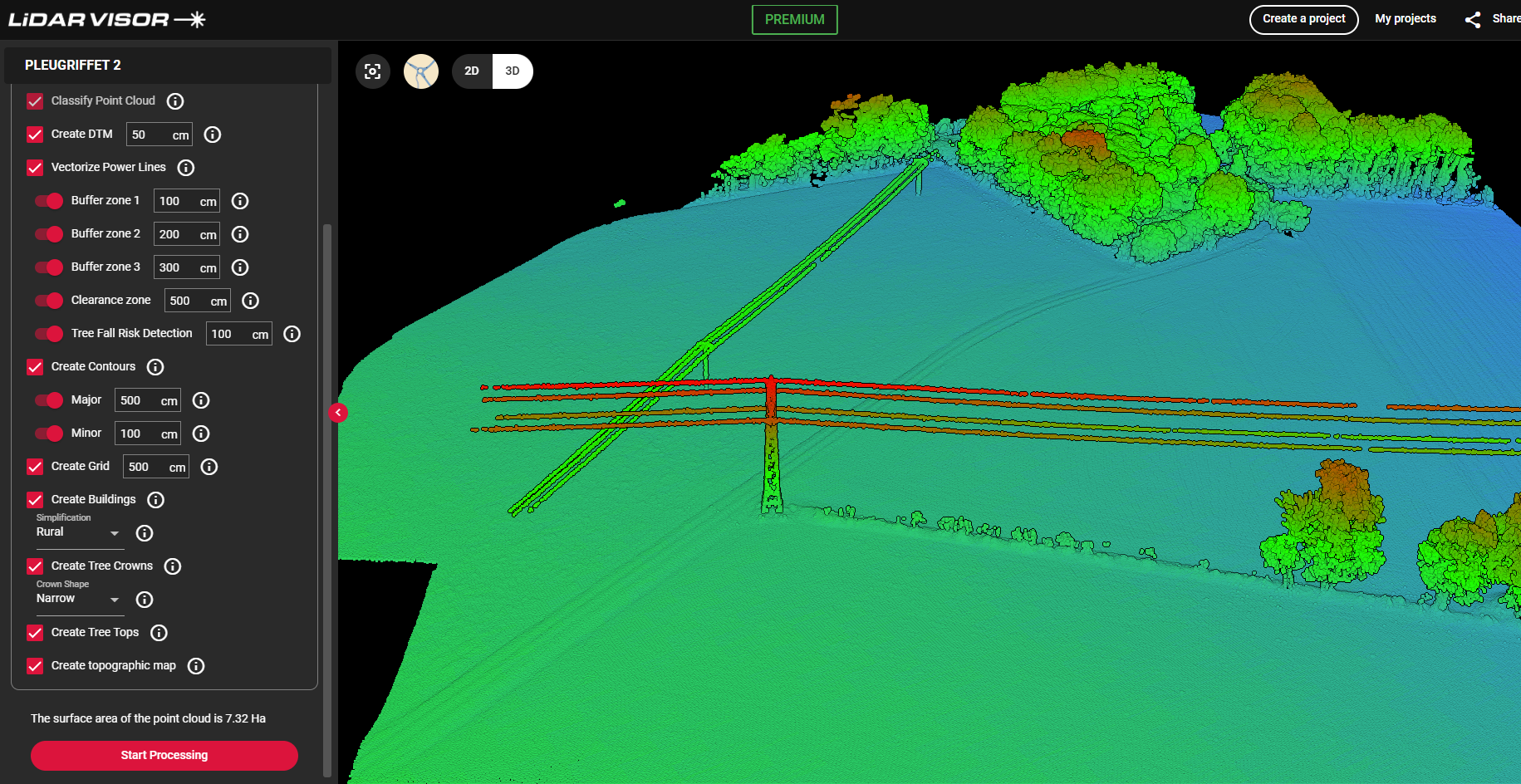Viewport: 1521px width, 784px height.
Task: Open the info tooltip for Create DTM
Action: pos(212,134)
